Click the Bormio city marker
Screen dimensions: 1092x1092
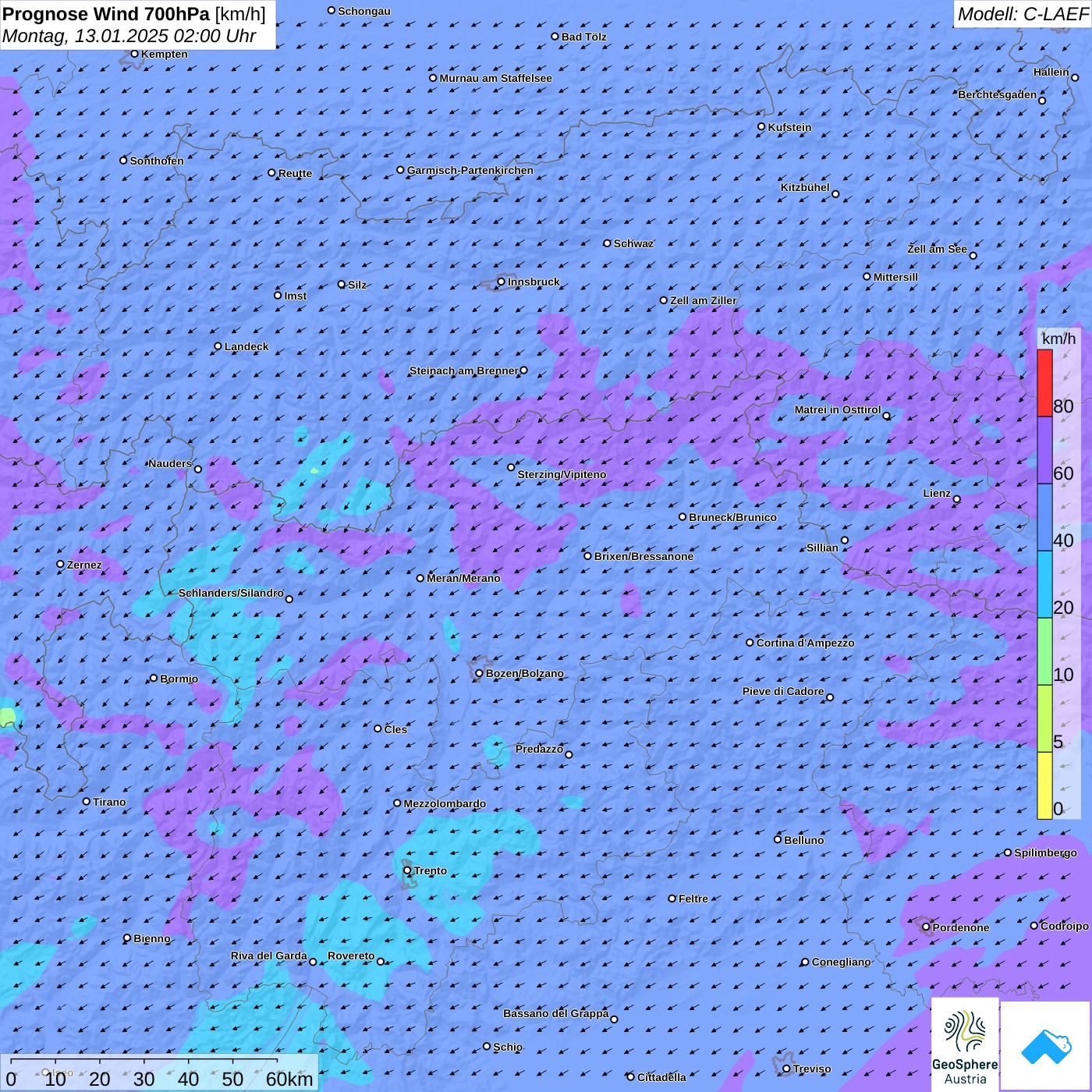[154, 679]
